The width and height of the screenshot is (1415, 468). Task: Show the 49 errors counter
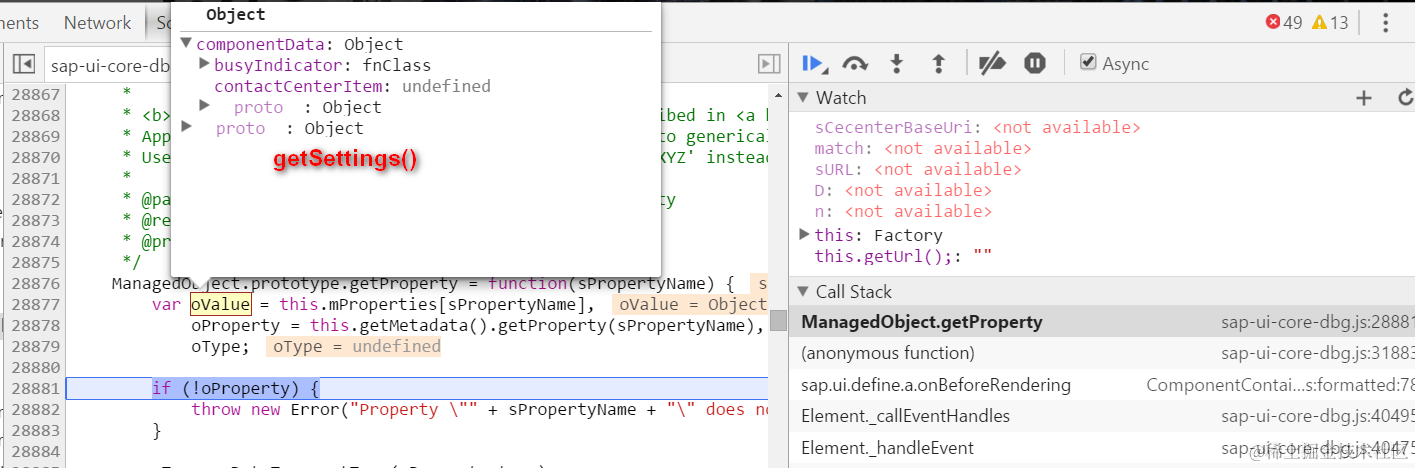(x=1284, y=22)
